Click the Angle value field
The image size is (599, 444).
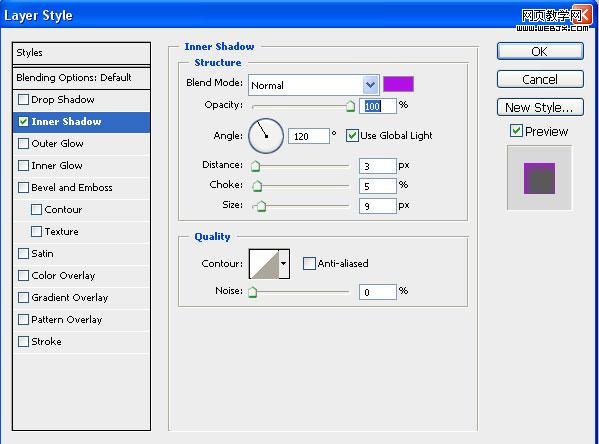pos(309,136)
